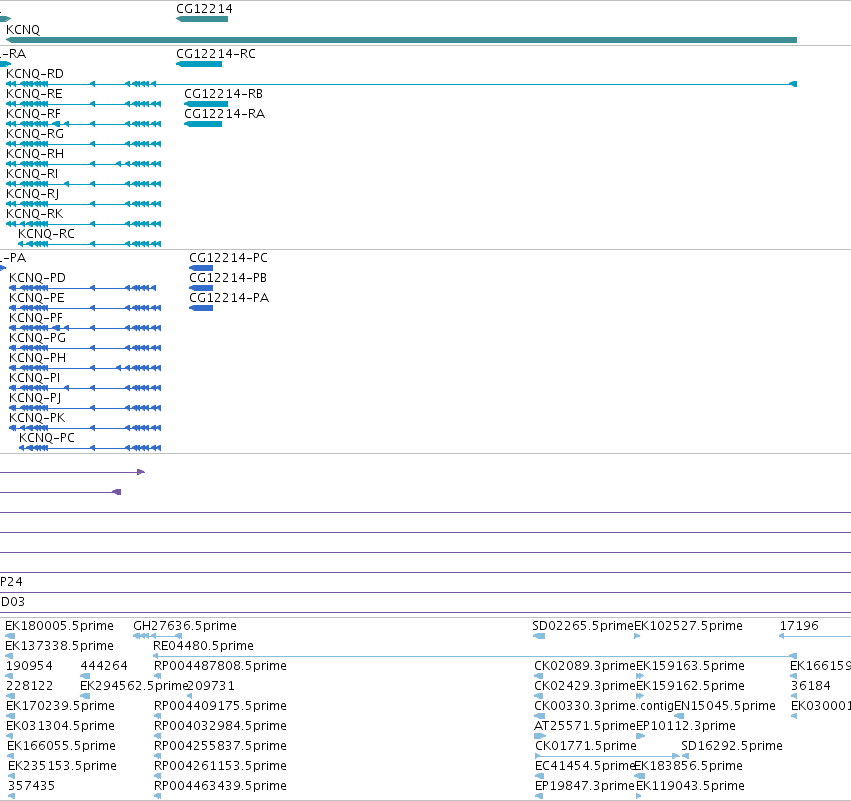Open the KCNQ-RK transcript label

click(x=35, y=214)
